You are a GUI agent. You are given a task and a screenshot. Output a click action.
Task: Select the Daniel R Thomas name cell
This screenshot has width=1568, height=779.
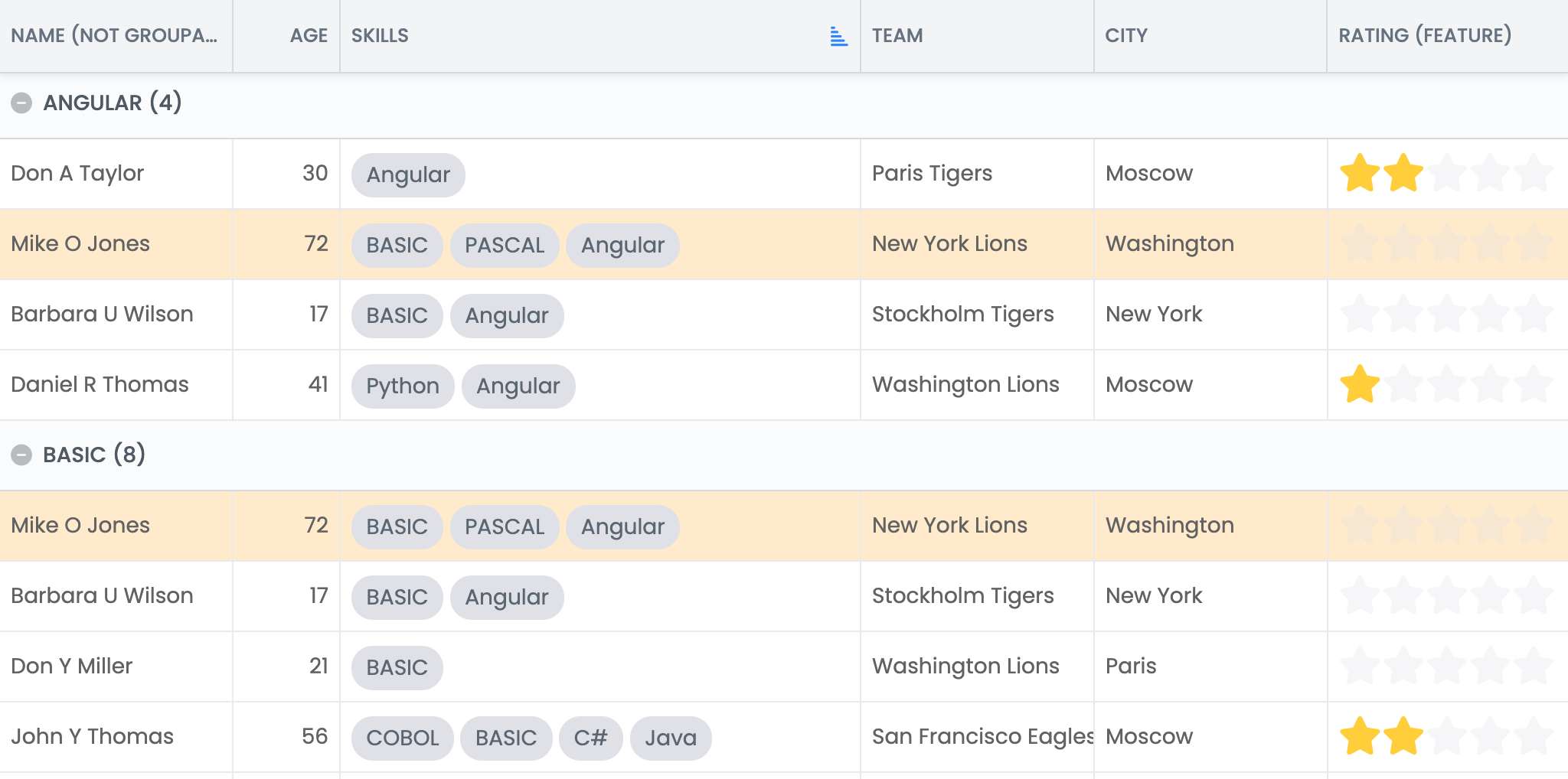[116, 385]
